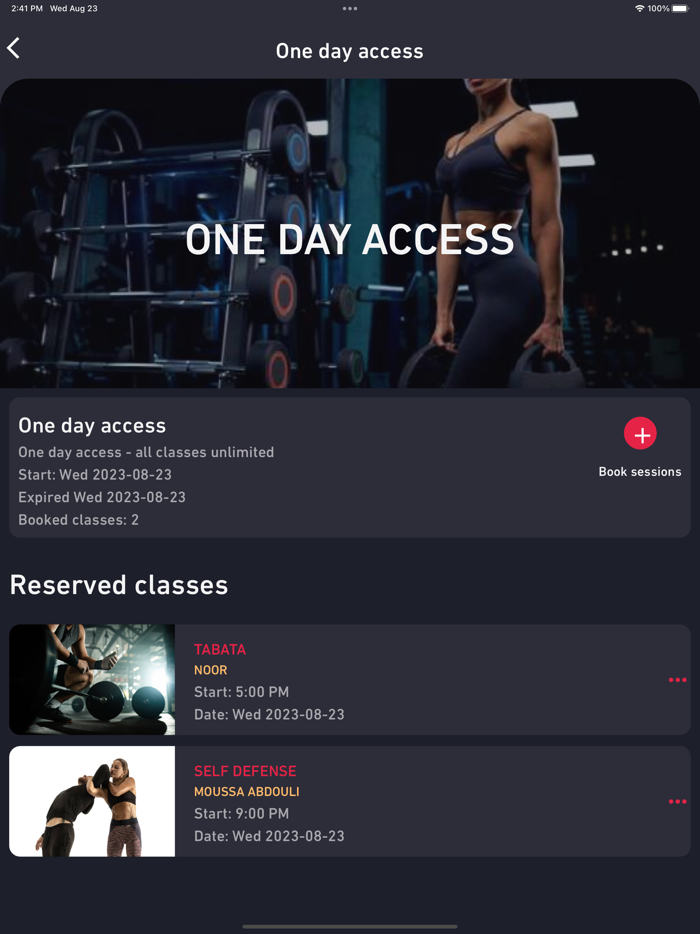Open the SELF DEFENSE class options three dots

677,801
